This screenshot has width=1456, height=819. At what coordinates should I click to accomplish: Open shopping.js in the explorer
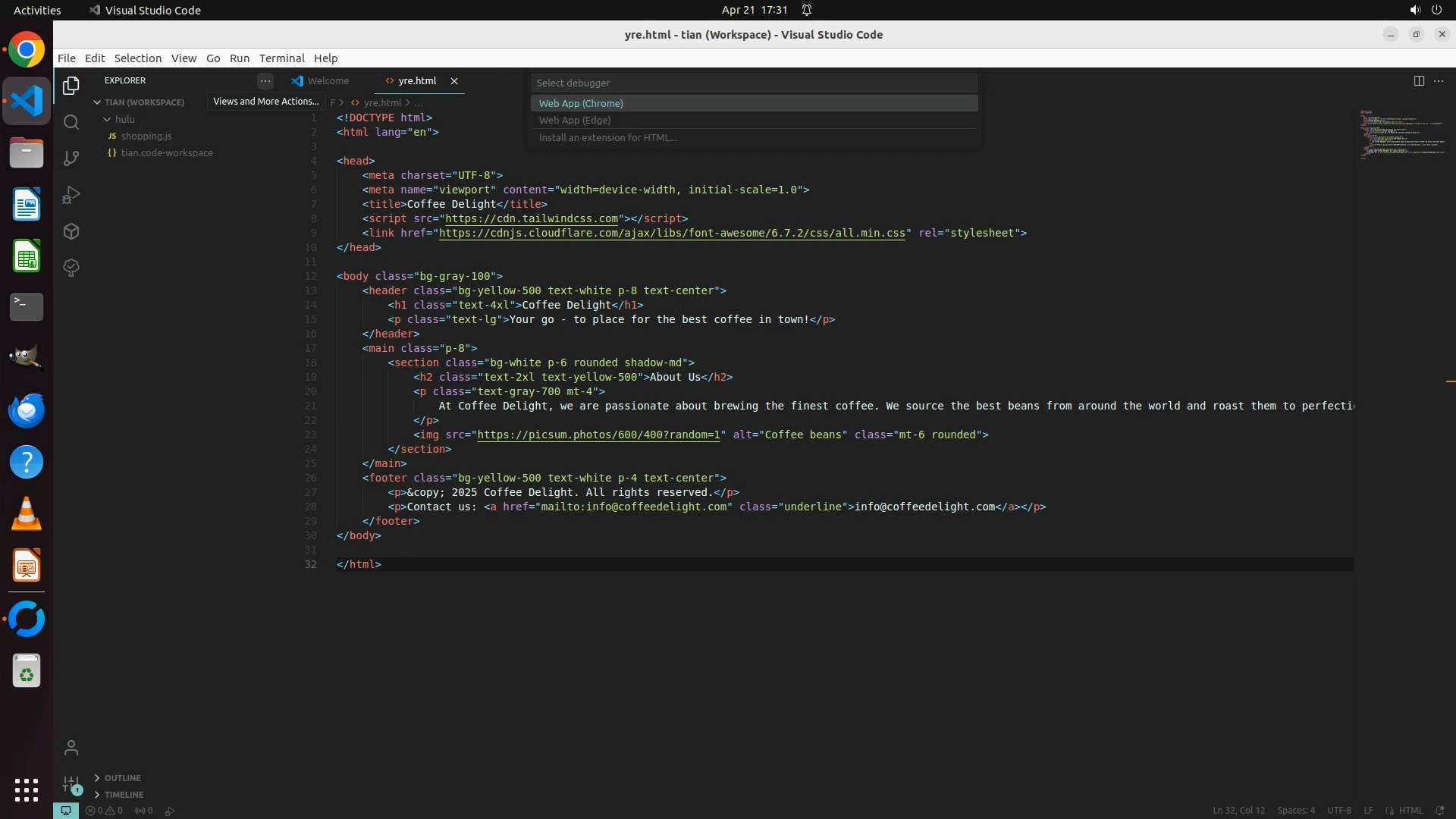tap(146, 136)
